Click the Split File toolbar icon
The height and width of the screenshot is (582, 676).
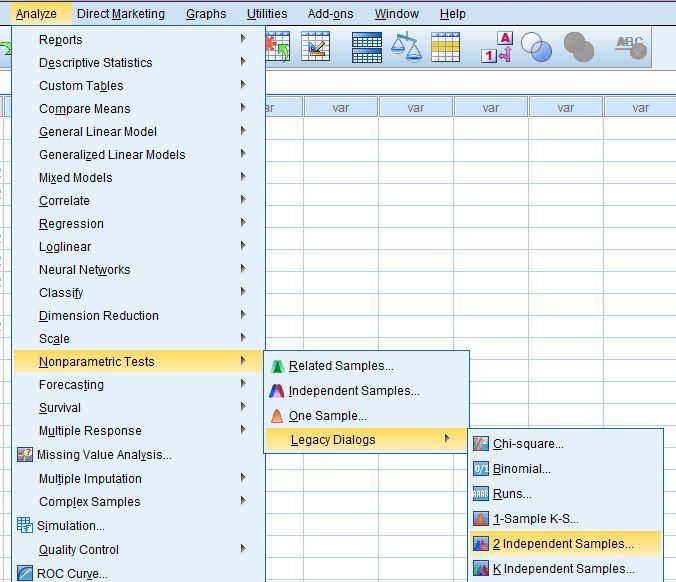[367, 47]
